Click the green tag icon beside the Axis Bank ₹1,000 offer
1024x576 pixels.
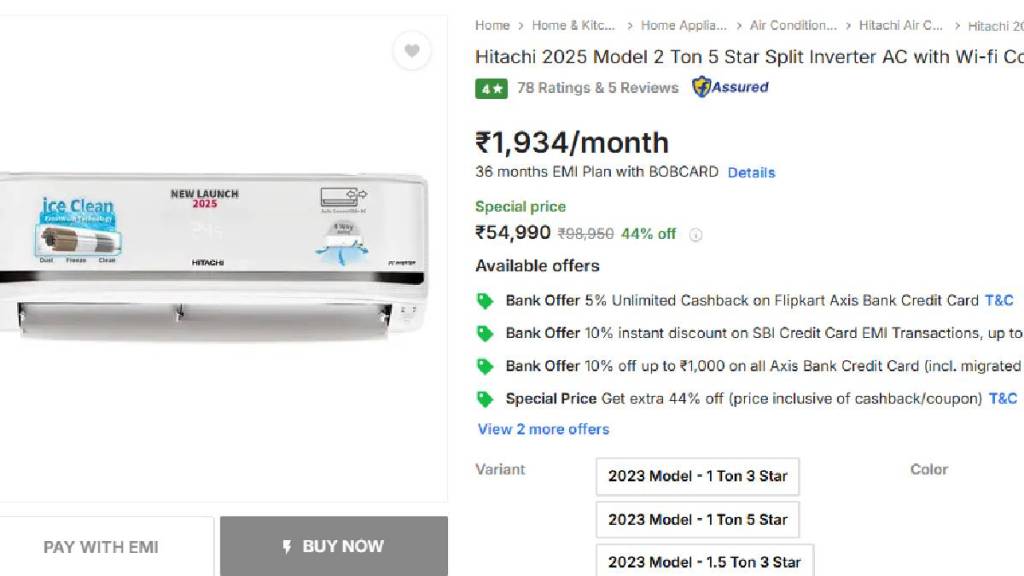tap(485, 366)
